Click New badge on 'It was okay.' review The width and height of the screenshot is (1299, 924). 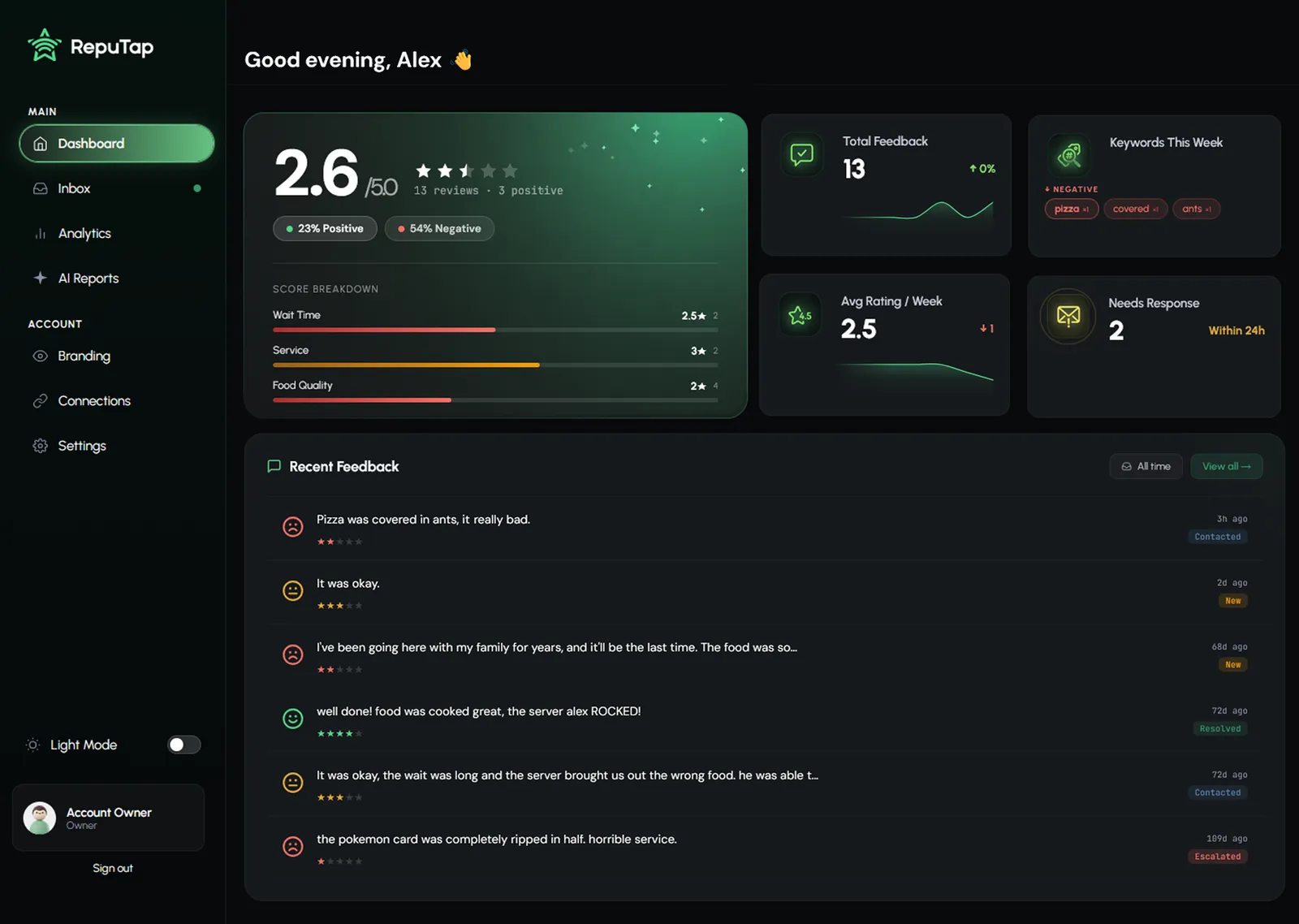click(x=1233, y=601)
